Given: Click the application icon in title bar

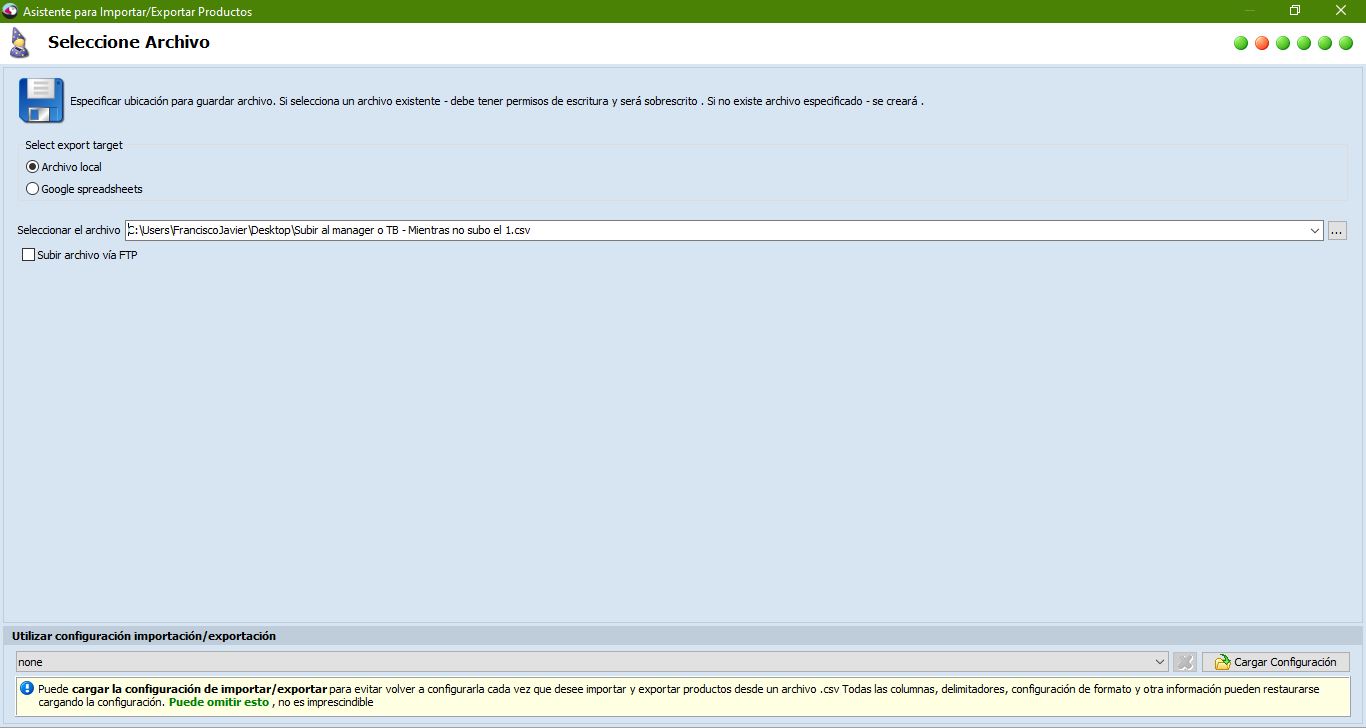Looking at the screenshot, I should [x=10, y=11].
